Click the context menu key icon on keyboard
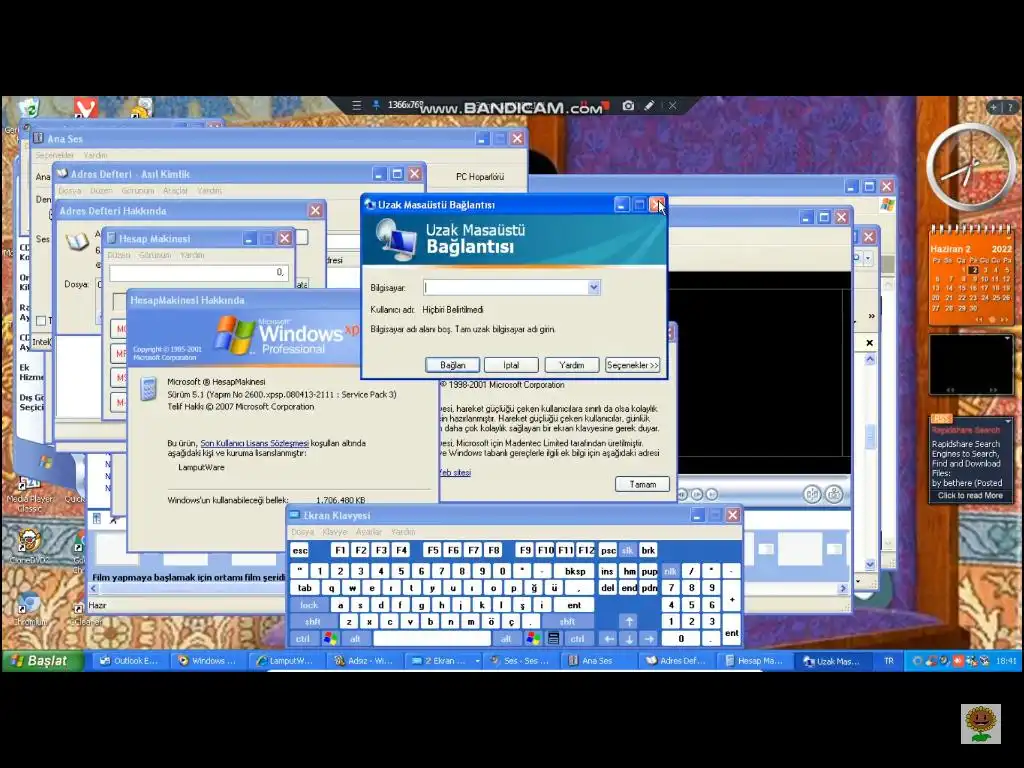1024x768 pixels. pos(553,639)
